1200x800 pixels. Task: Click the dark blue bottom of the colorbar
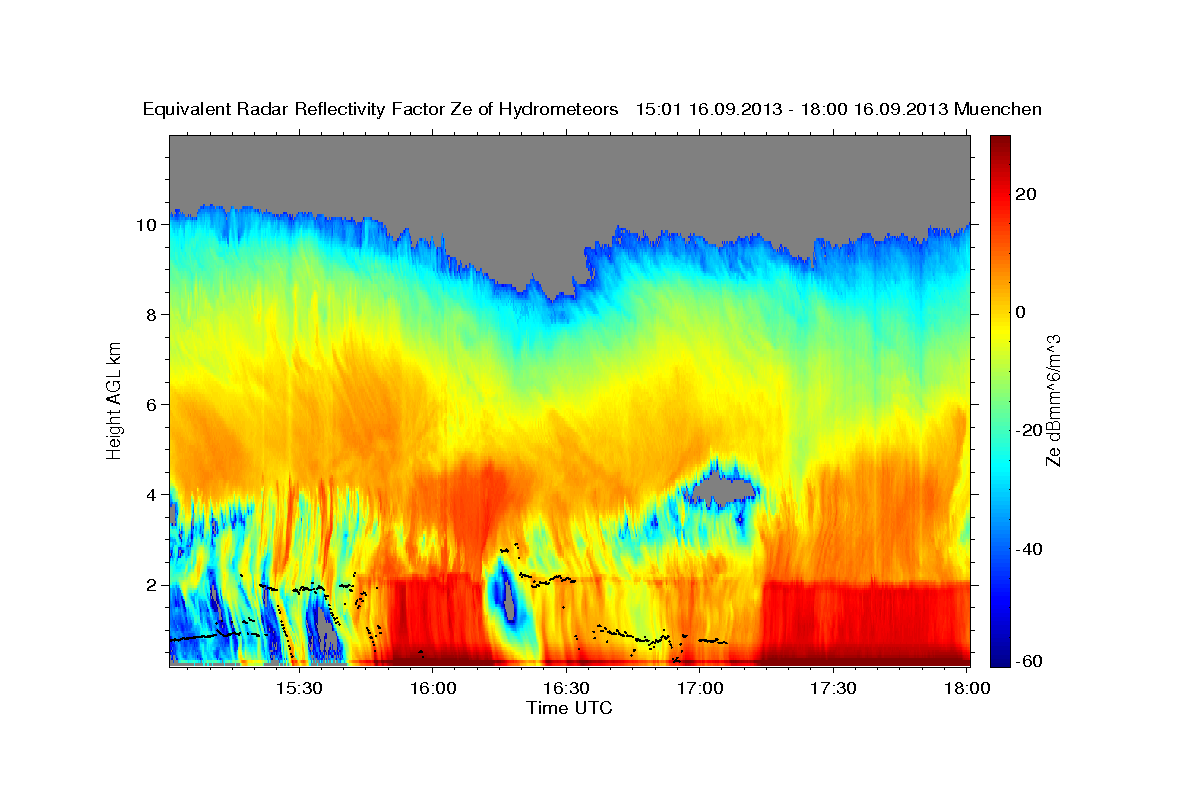[x=999, y=655]
